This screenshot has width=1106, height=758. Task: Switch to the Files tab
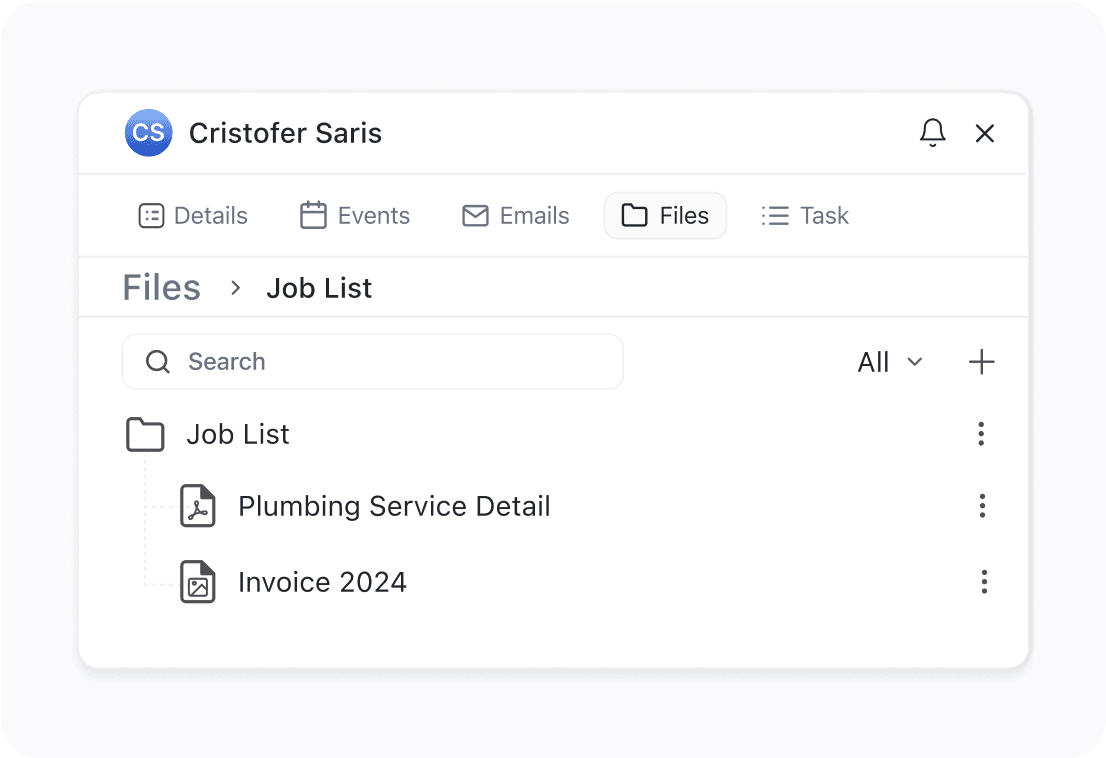point(665,215)
